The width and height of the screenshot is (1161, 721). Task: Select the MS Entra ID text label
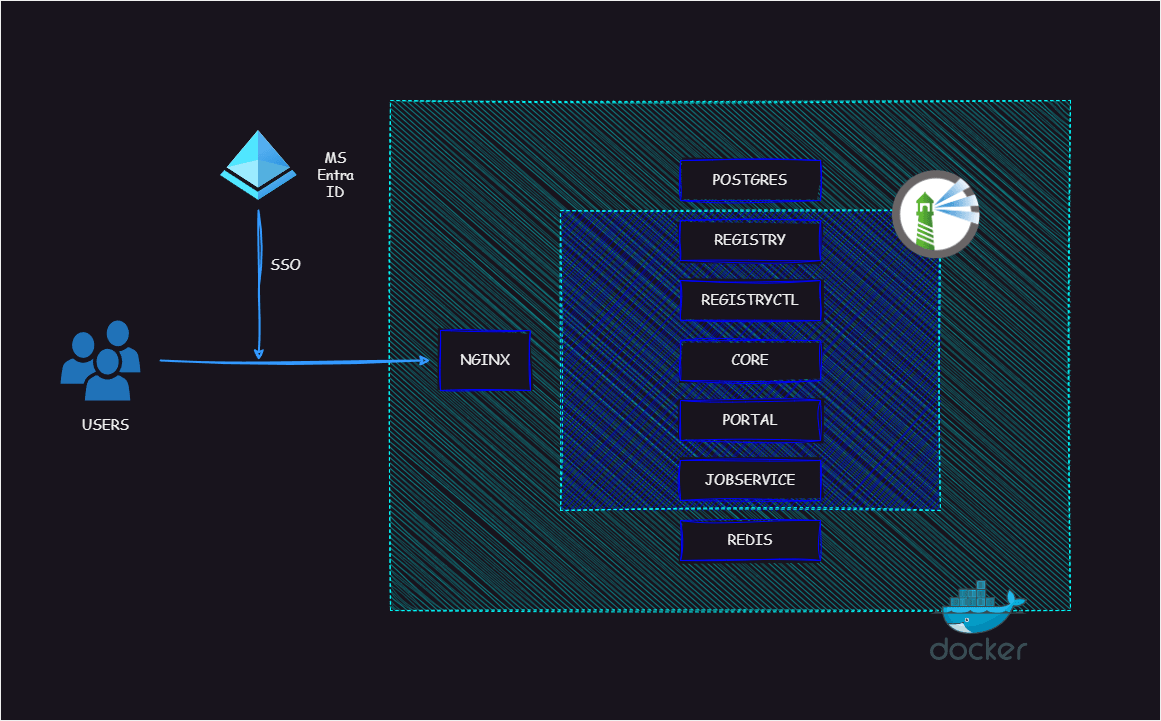[335, 175]
